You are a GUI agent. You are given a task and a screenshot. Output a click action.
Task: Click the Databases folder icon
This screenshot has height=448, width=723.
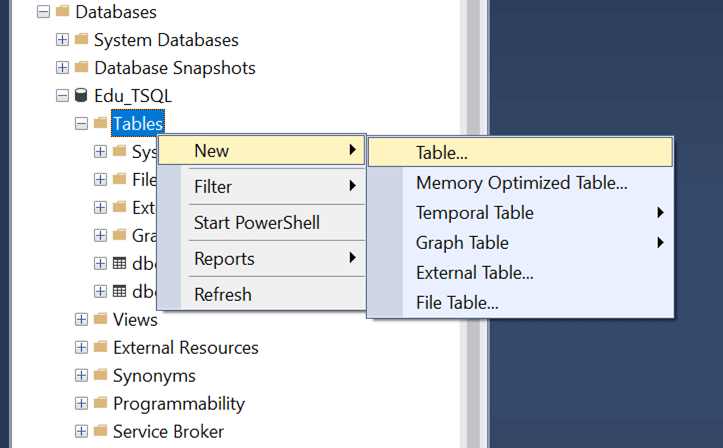pyautogui.click(x=63, y=12)
